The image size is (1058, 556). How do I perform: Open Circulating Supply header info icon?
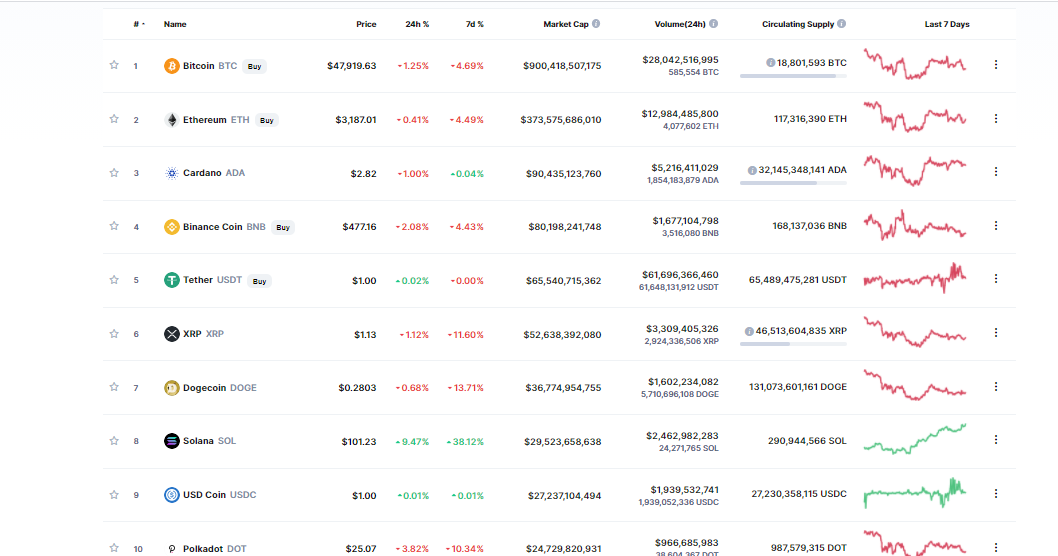pyautogui.click(x=841, y=24)
